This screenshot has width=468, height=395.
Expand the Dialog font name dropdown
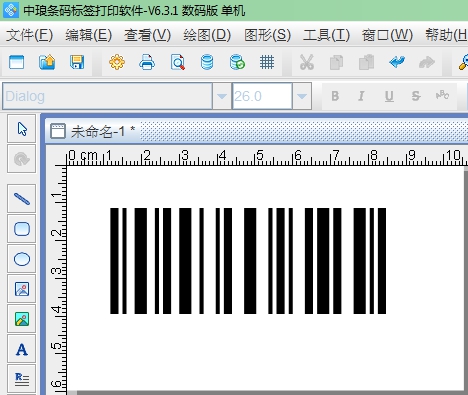point(222,96)
